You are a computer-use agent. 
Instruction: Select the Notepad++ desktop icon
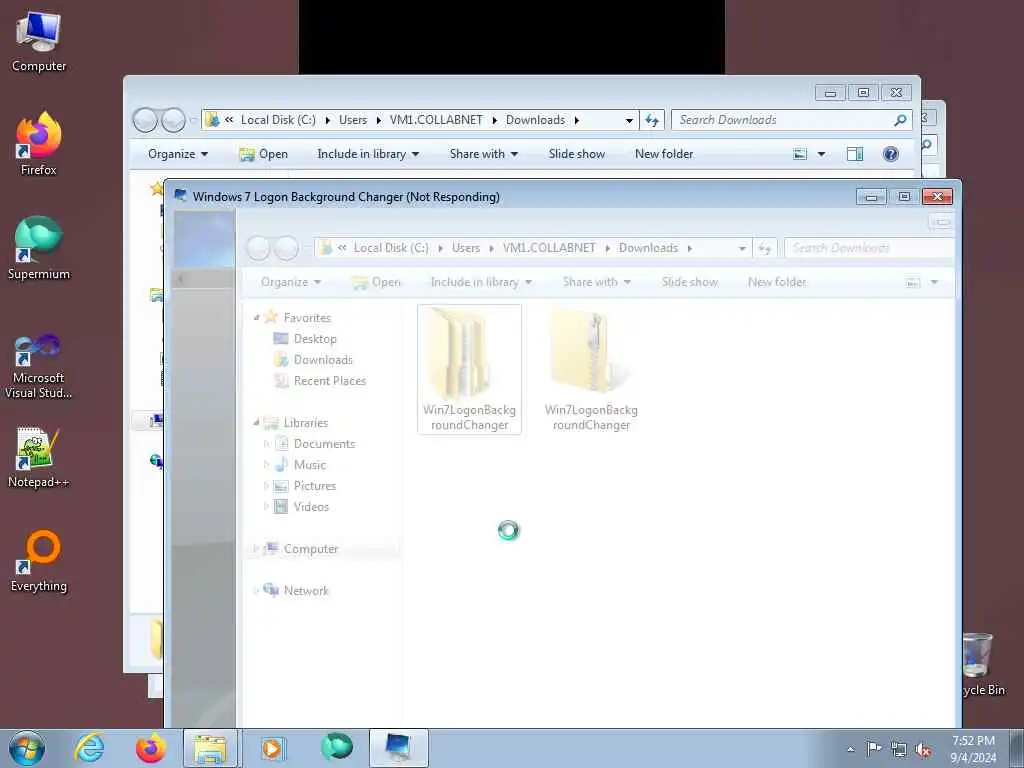pyautogui.click(x=39, y=457)
